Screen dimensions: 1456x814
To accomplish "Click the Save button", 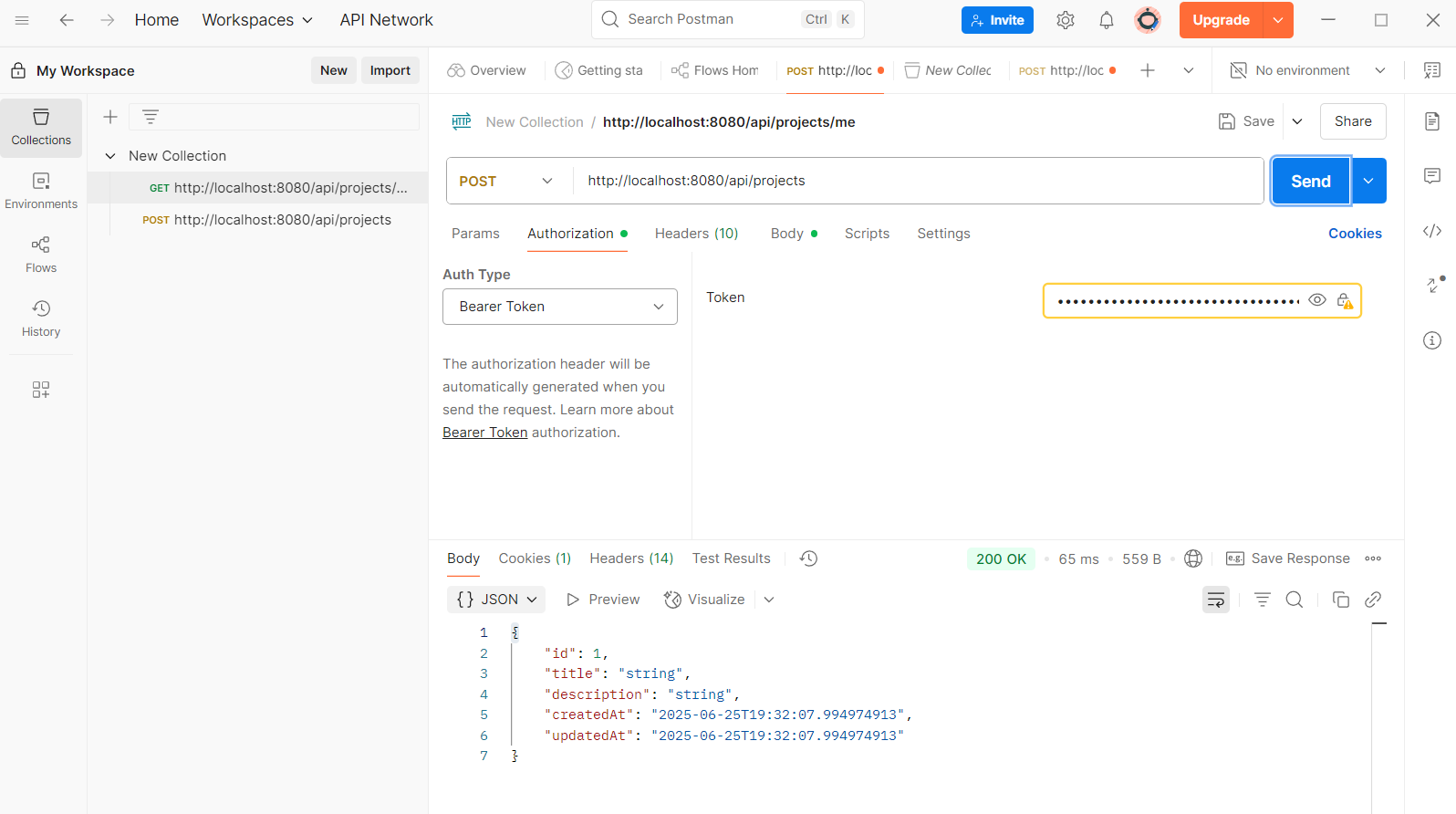I will point(1247,121).
